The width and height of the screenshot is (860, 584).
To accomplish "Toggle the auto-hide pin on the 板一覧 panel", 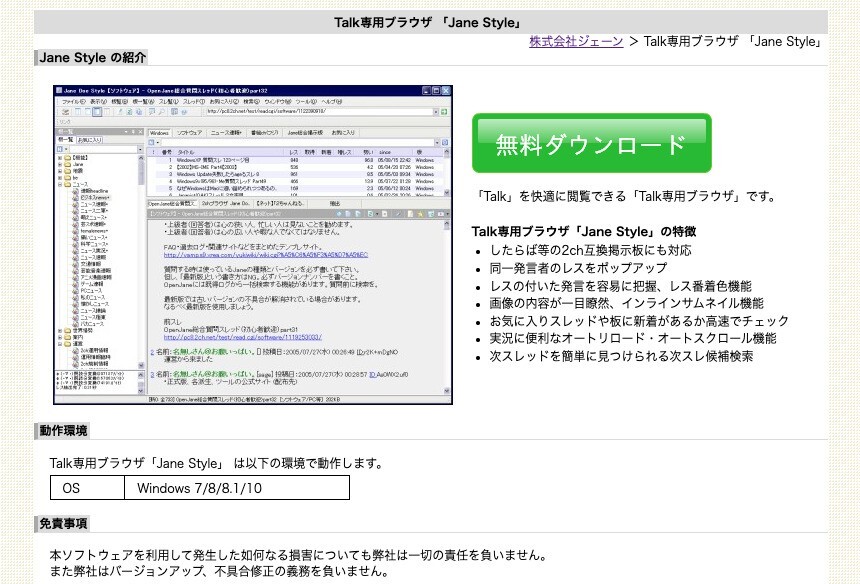I will (x=133, y=131).
